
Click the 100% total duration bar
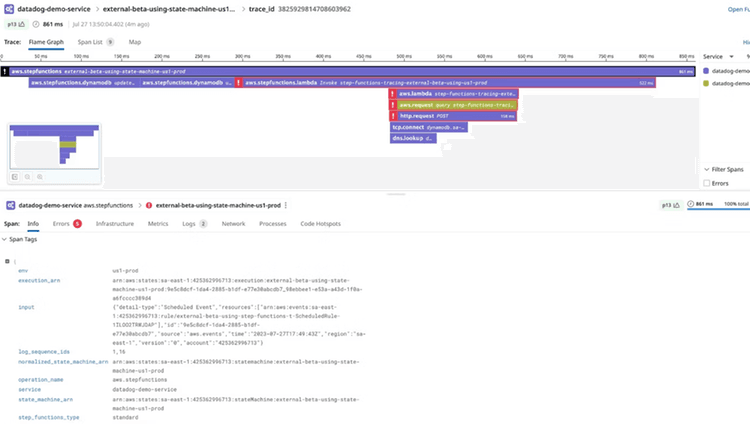click(x=718, y=209)
